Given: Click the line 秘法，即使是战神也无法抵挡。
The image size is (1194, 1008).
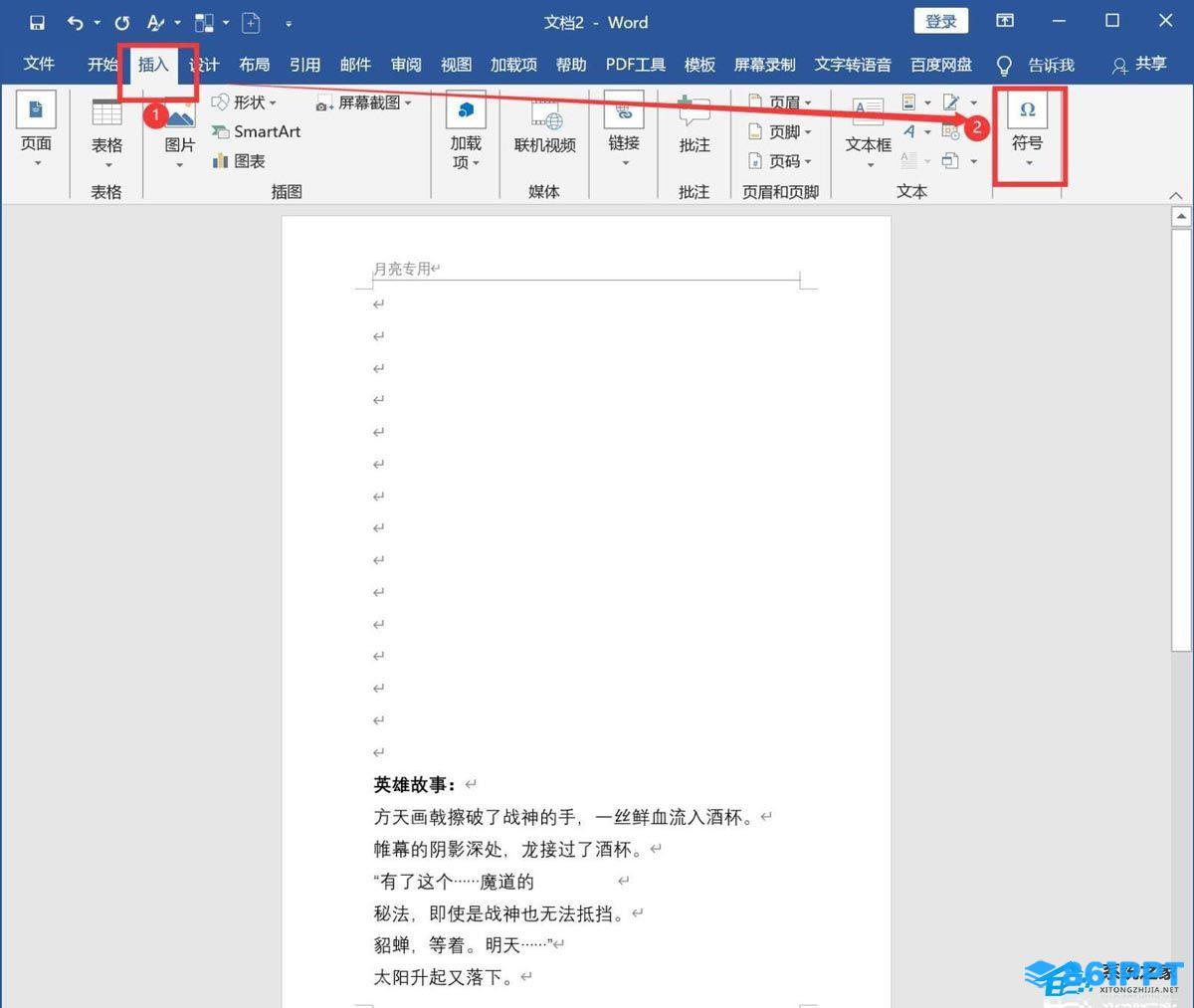Looking at the screenshot, I should [500, 912].
